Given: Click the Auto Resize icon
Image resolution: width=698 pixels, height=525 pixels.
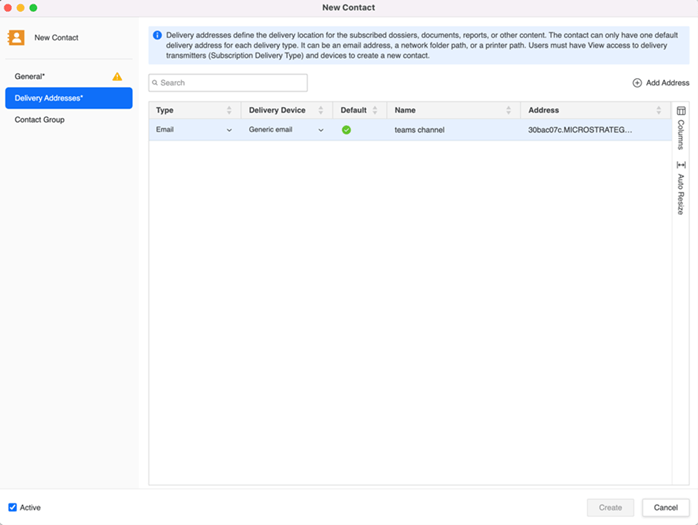Looking at the screenshot, I should tap(681, 165).
